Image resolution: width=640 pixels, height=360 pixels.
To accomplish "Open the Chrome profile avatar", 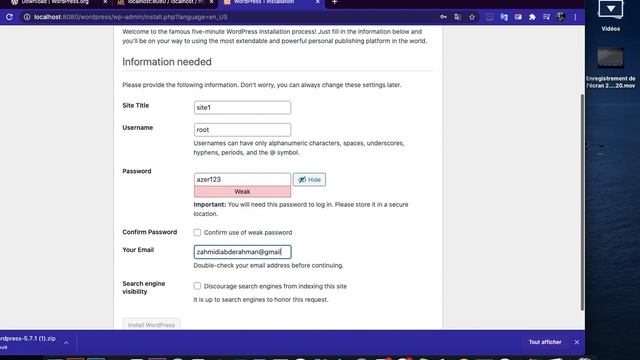I will (x=561, y=17).
